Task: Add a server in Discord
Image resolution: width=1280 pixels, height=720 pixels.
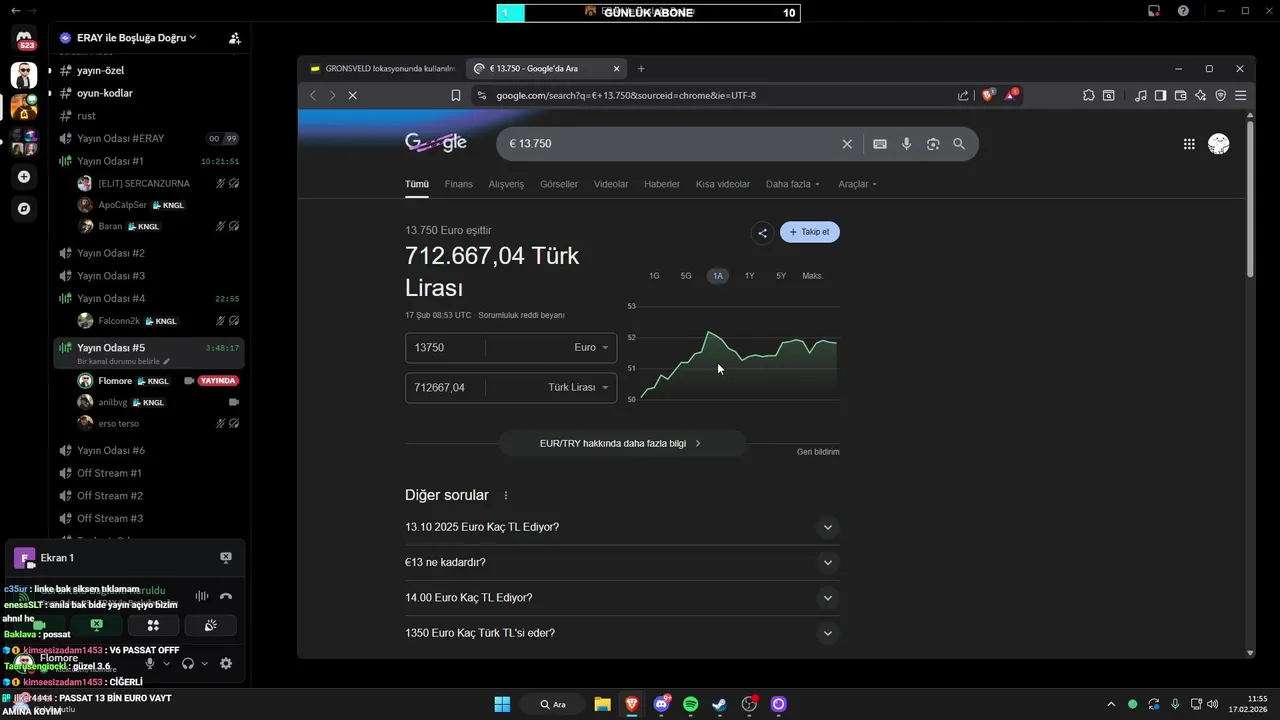Action: pyautogui.click(x=24, y=177)
